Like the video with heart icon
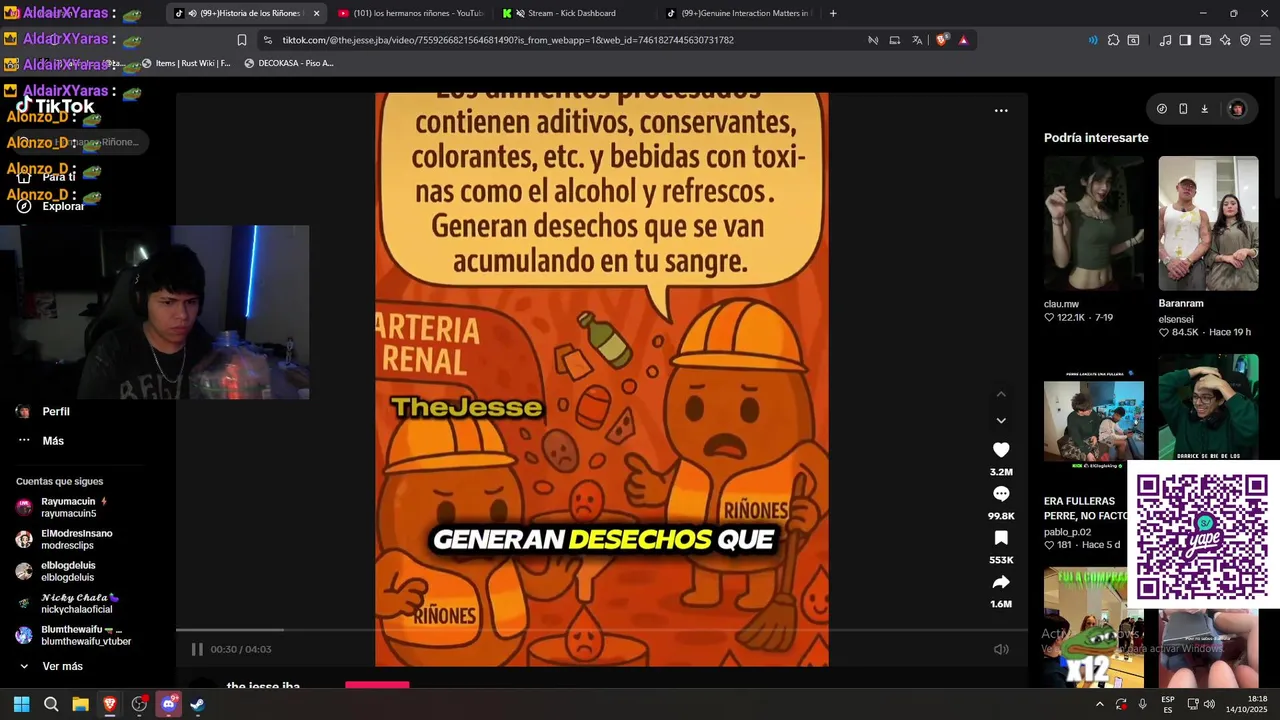This screenshot has width=1280, height=720. pos(1001,450)
